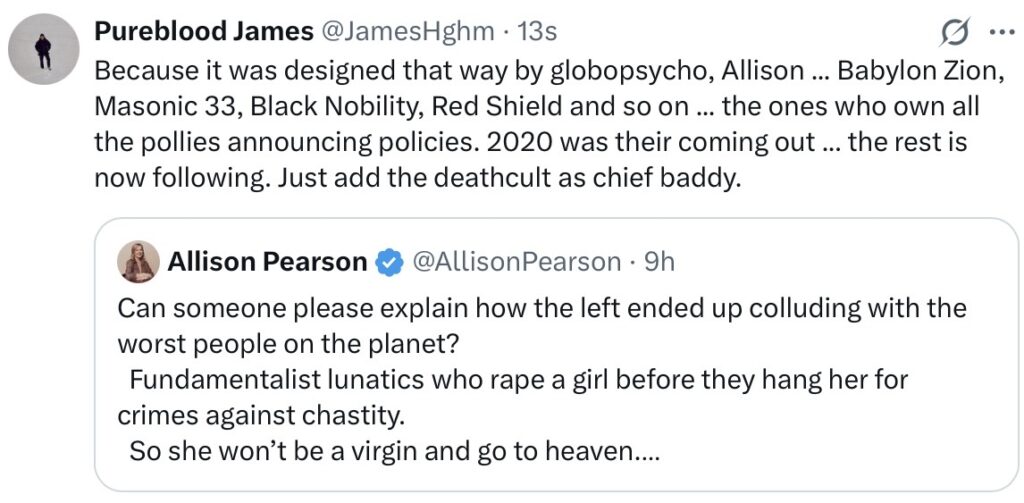Visit the @JamesHghm handle link
The width and height of the screenshot is (1024, 503).
coord(407,32)
